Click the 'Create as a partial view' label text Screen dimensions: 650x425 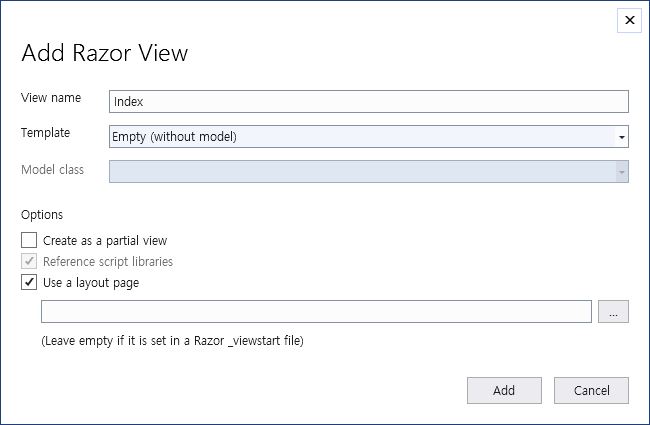pyautogui.click(x=105, y=240)
